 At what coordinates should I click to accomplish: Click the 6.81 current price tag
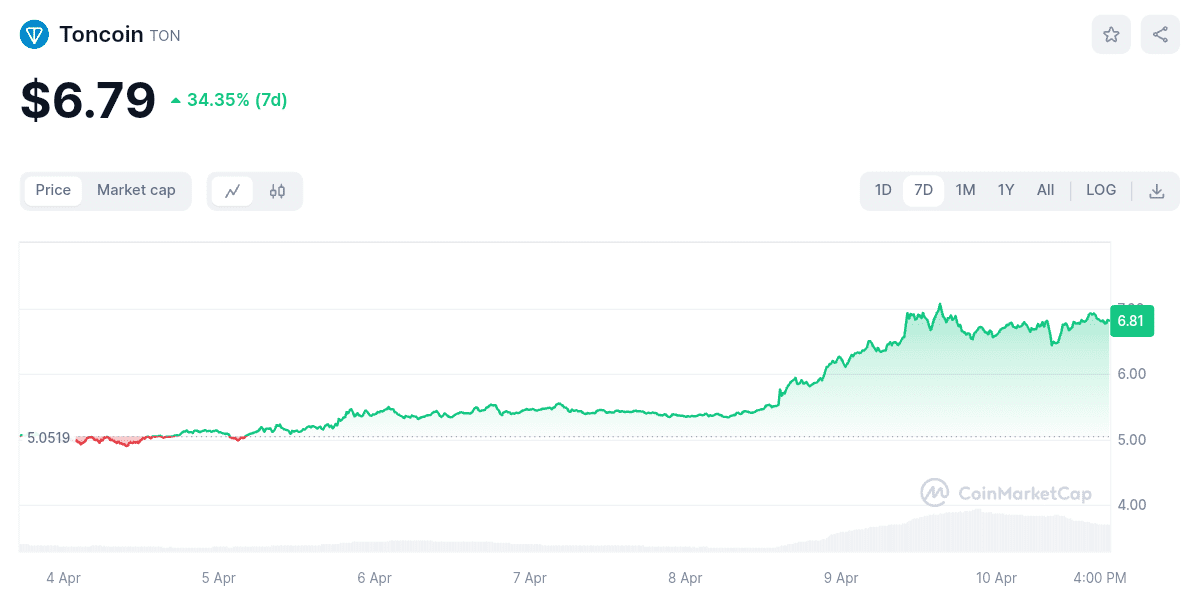click(x=1131, y=321)
